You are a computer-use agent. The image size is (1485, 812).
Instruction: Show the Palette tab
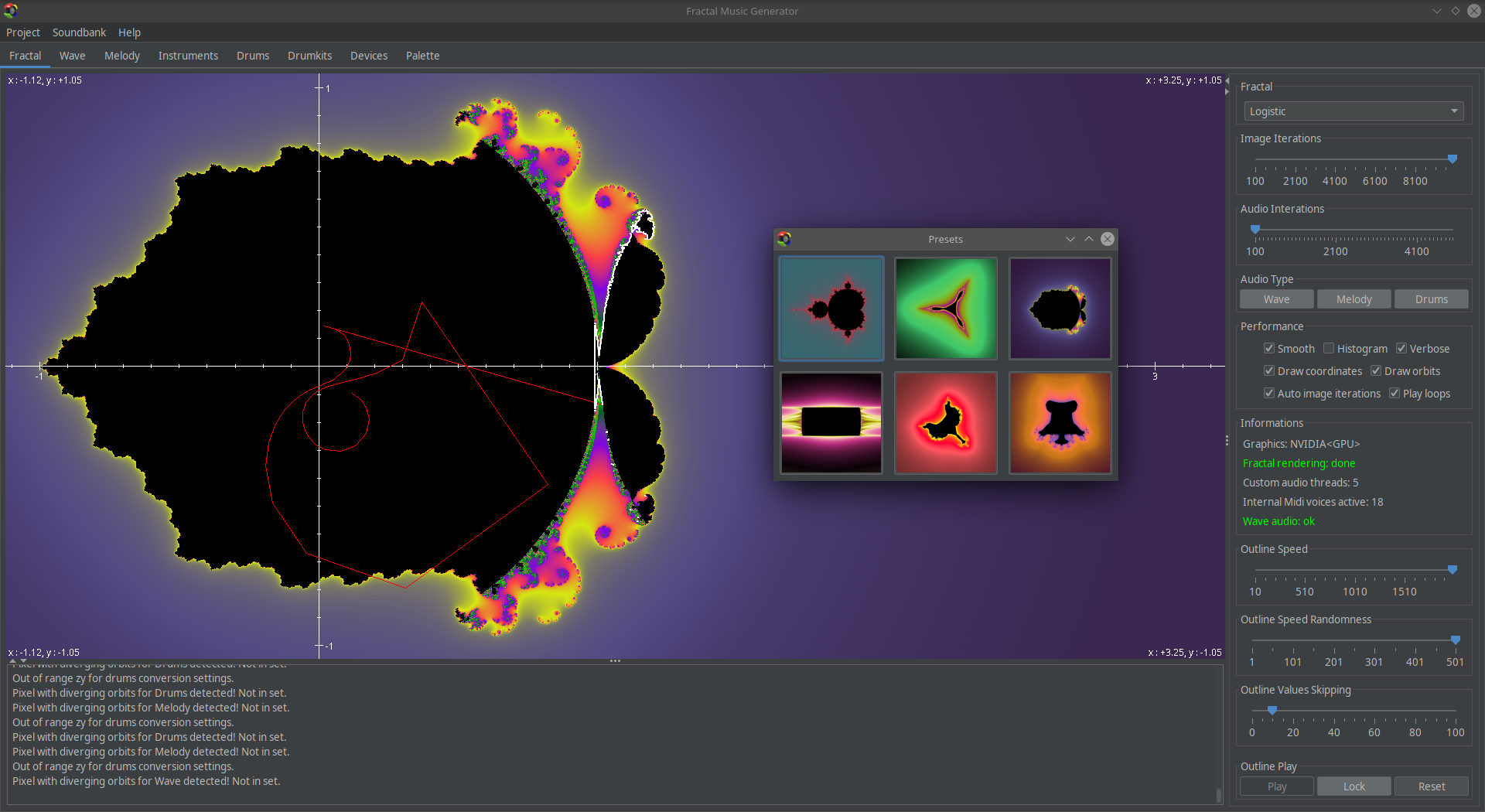point(422,56)
